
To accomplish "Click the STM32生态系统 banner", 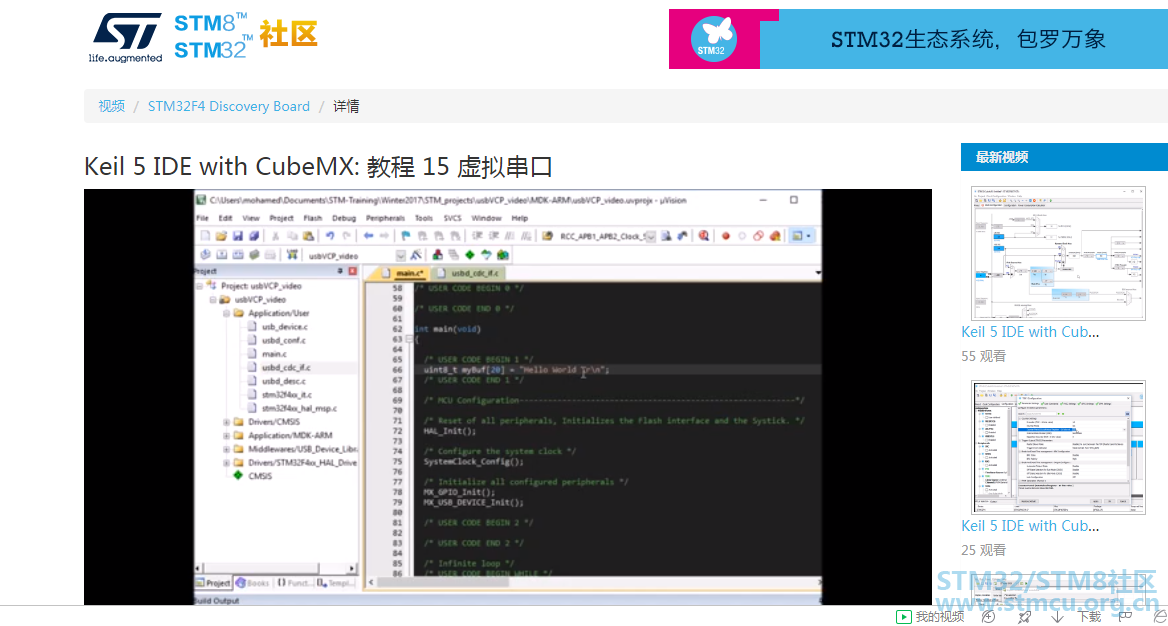I will coord(918,39).
